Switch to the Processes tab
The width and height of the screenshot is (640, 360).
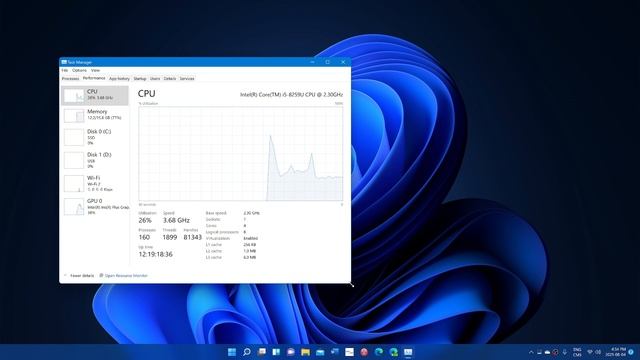coord(70,78)
